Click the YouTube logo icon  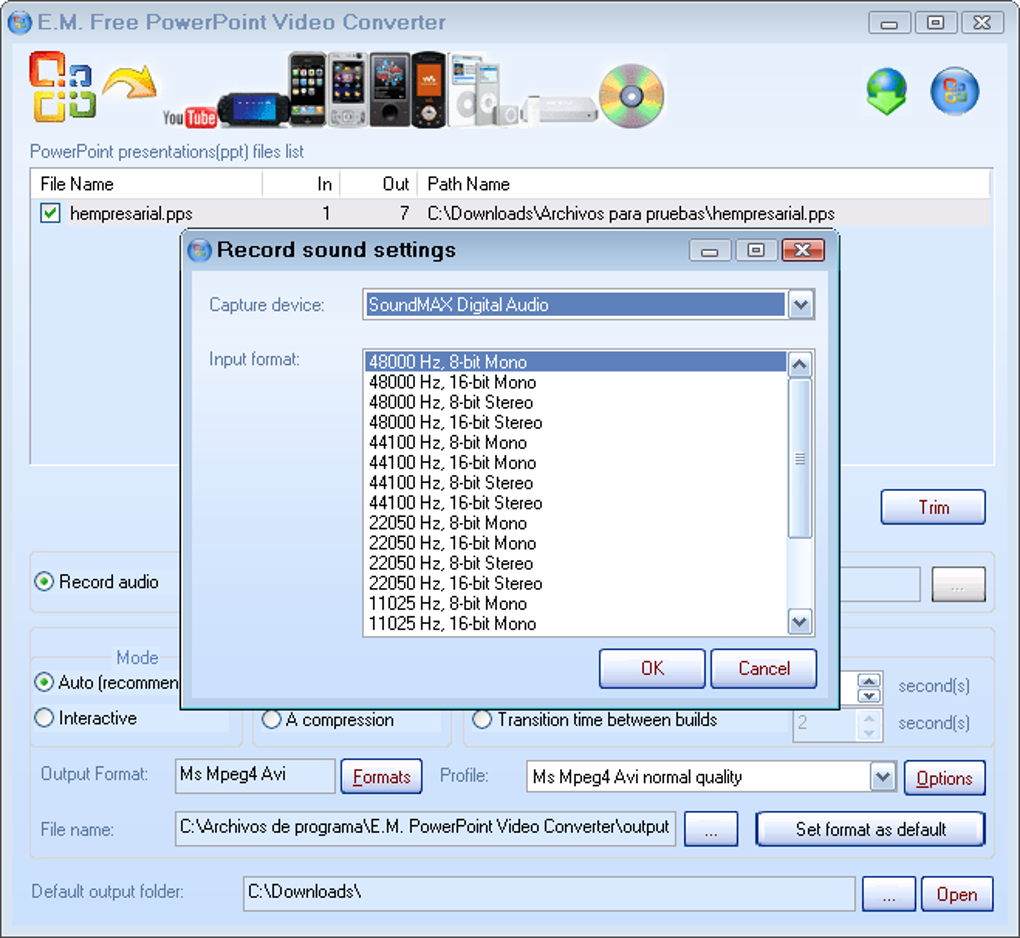tap(189, 117)
